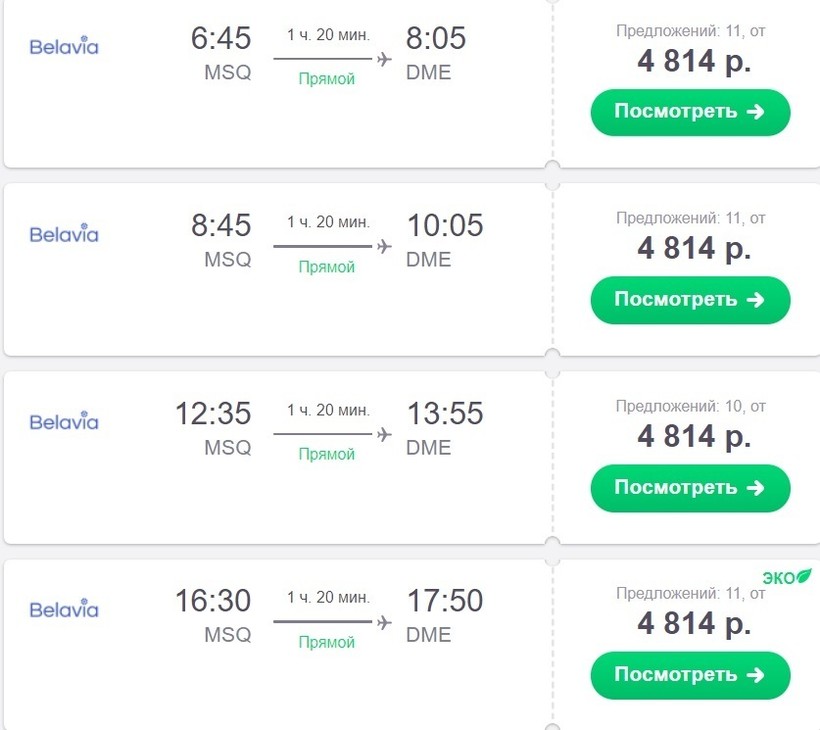This screenshot has width=820, height=730.
Task: Click Belavia logo on 8:45 flight
Action: (x=64, y=234)
